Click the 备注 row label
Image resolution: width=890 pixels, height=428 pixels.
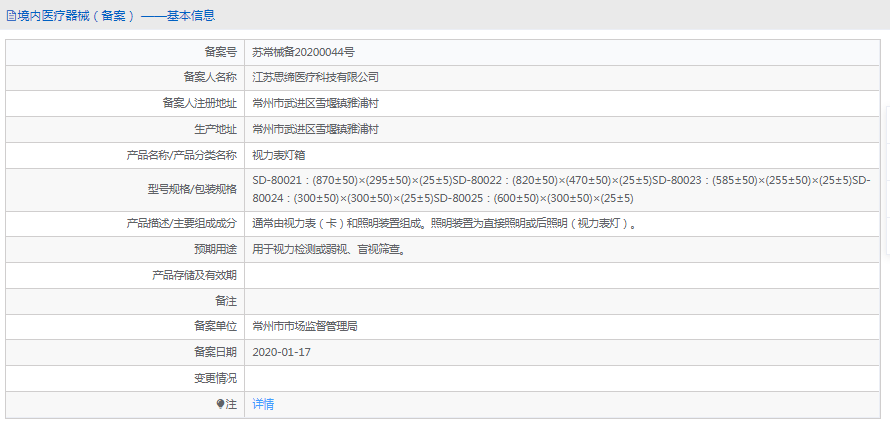226,301
